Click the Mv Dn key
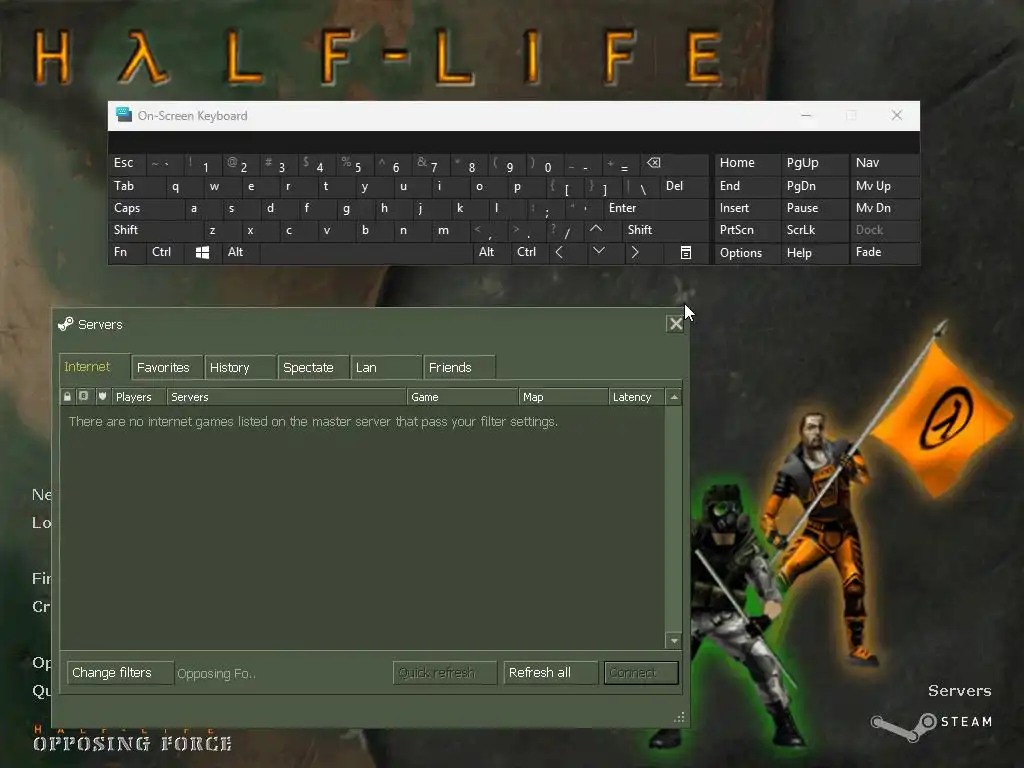This screenshot has height=768, width=1024. tap(884, 208)
